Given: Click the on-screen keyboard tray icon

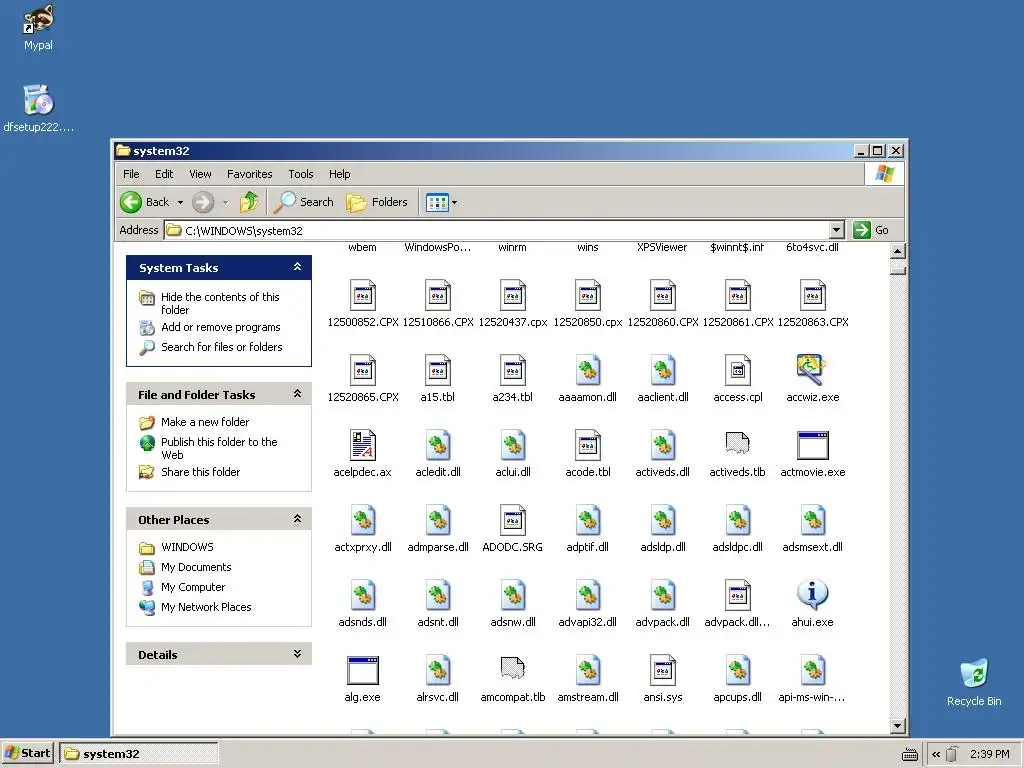Looking at the screenshot, I should pos(909,755).
